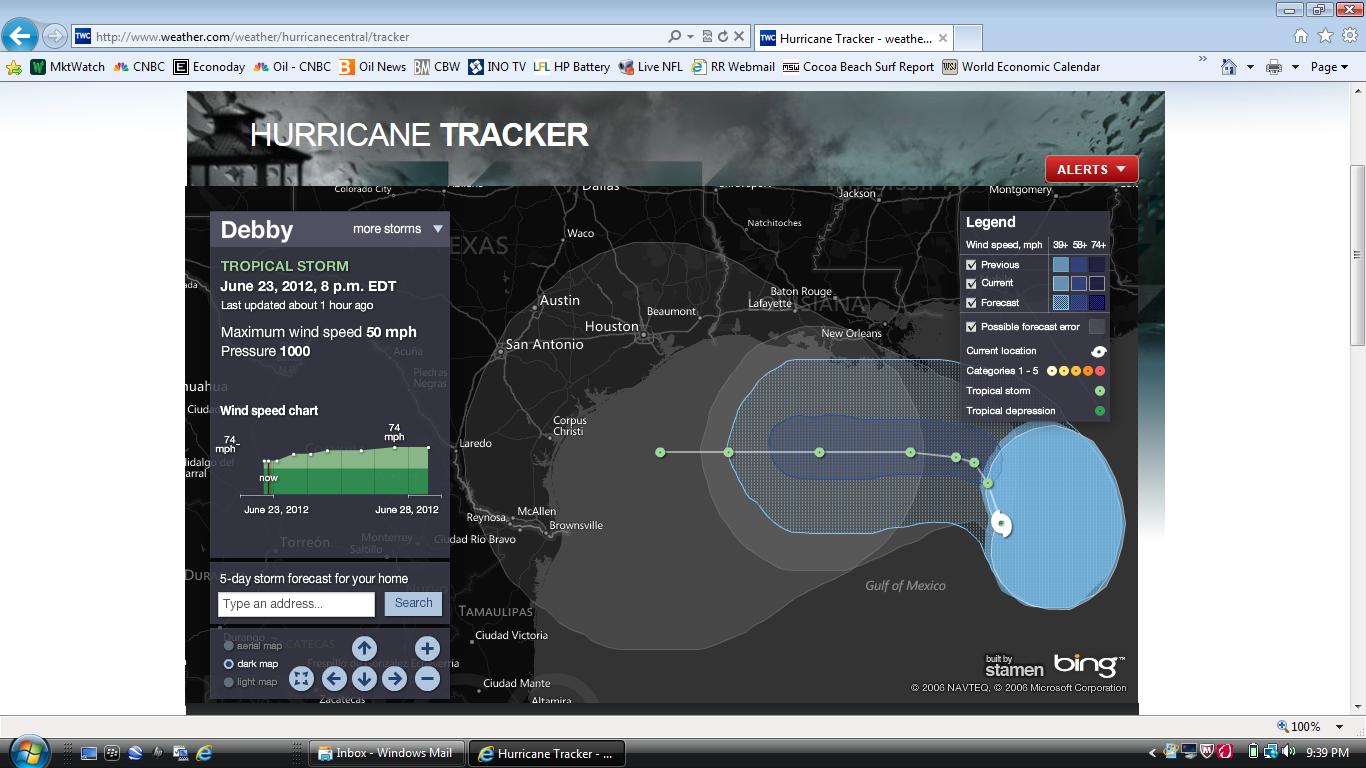Expand the Home button dropdown arrow
1366x768 pixels.
(1250, 67)
